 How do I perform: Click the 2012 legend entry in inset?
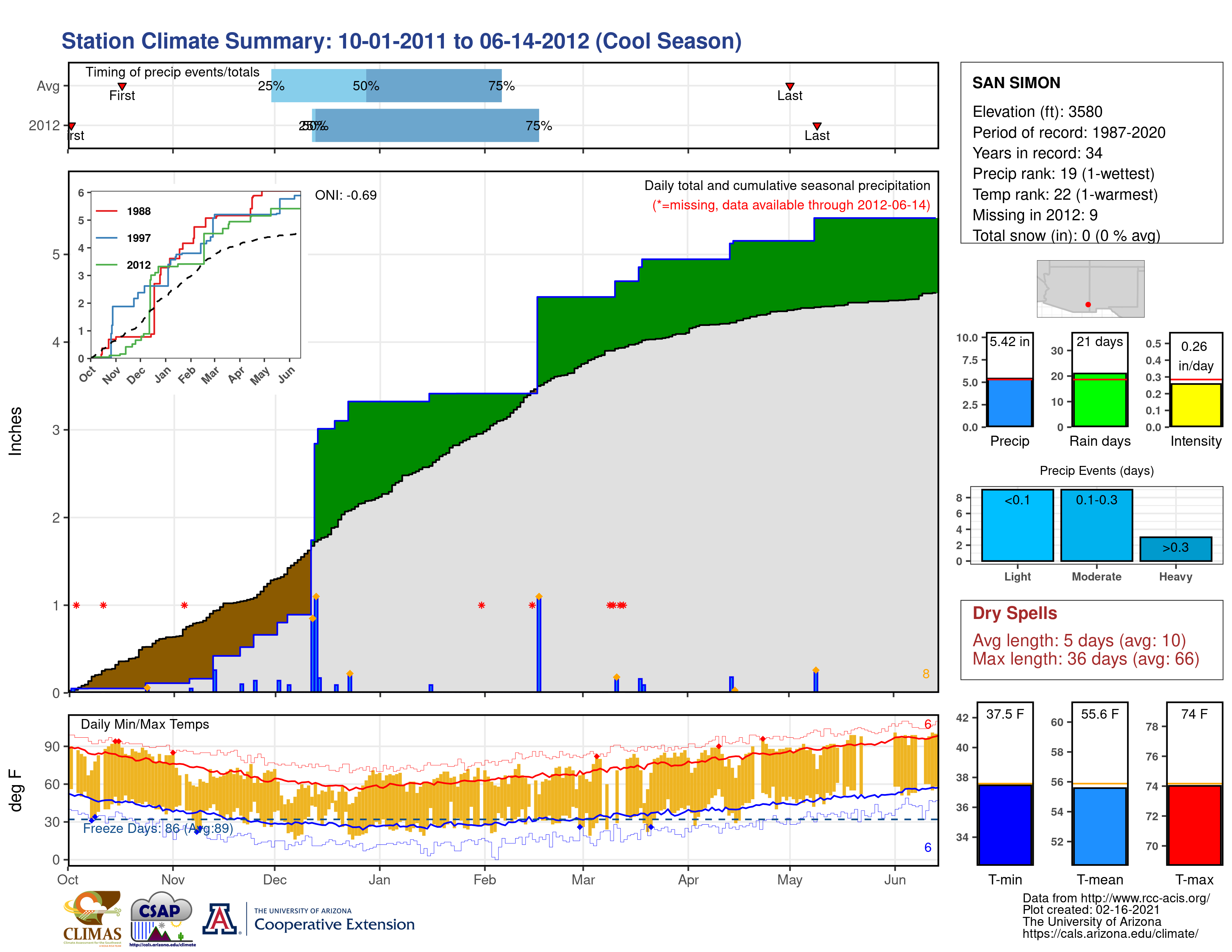point(124,265)
